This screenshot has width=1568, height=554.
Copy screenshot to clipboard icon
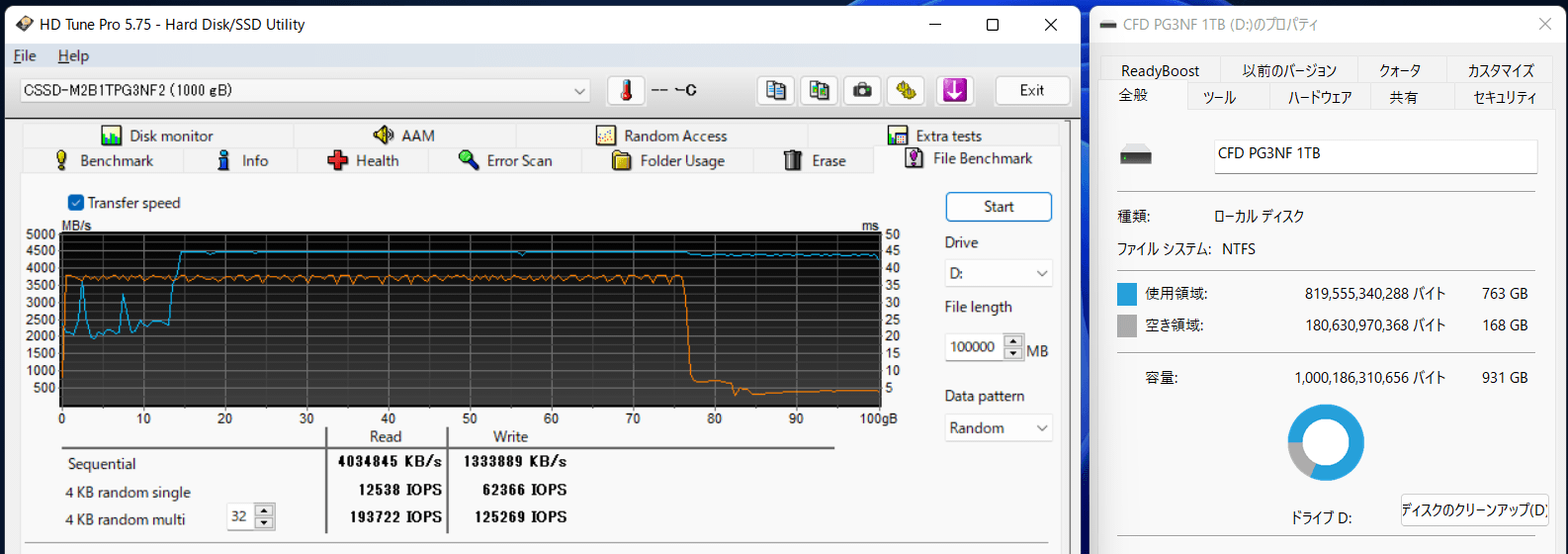coord(819,90)
